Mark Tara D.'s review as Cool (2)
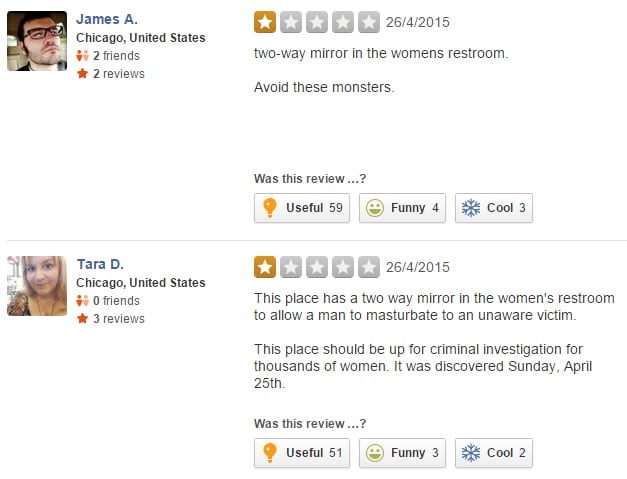Viewport: 627px width, 479px height. [x=494, y=453]
